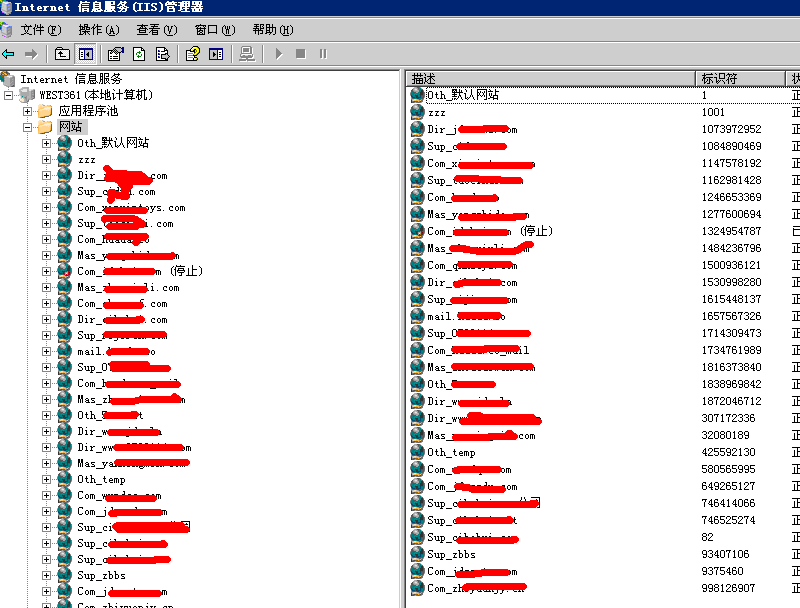Expand the Oth_默认网站 tree node
The height and width of the screenshot is (608, 800).
point(46,143)
